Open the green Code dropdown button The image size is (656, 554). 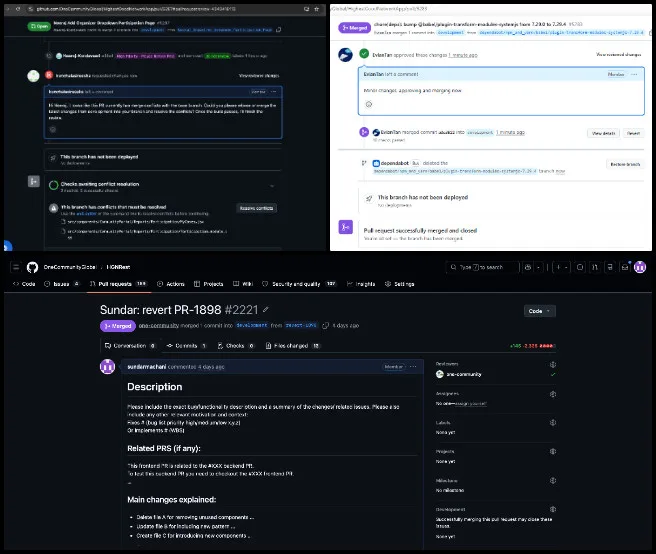540,311
